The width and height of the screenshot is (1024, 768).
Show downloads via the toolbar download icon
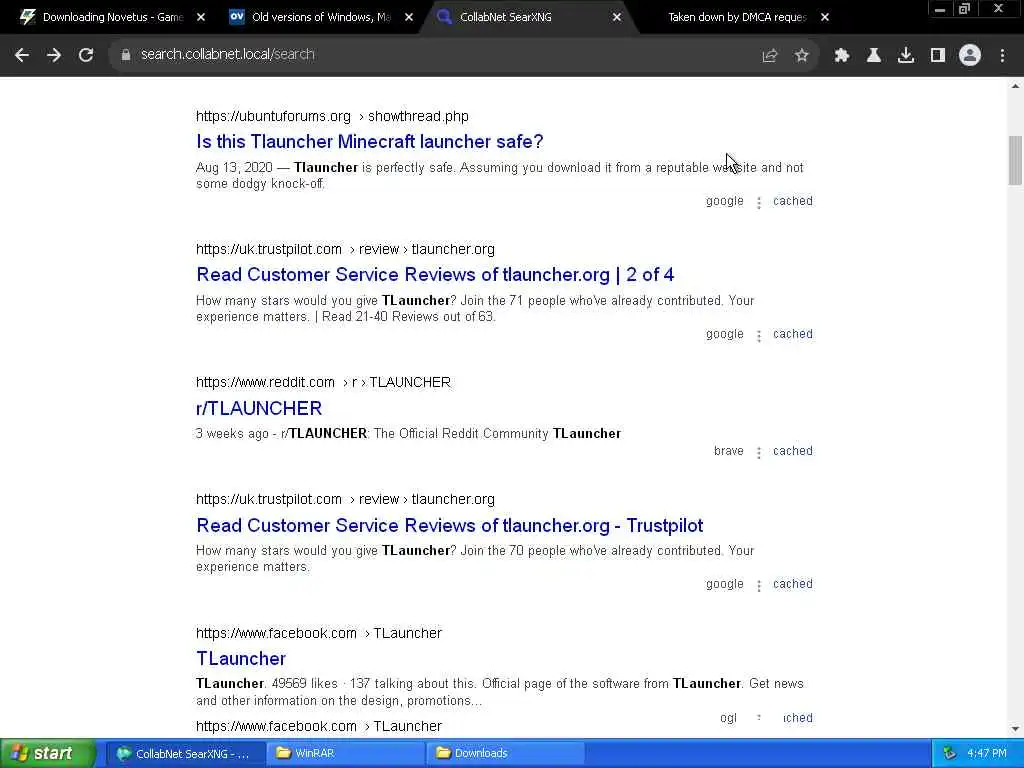906,56
